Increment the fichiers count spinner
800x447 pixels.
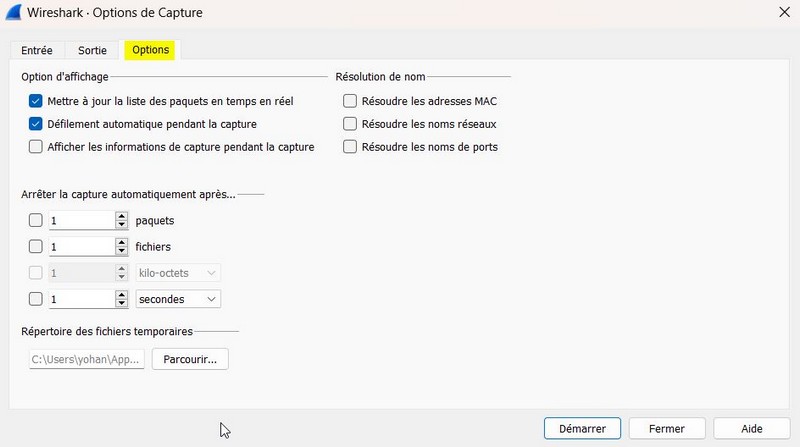click(x=121, y=242)
